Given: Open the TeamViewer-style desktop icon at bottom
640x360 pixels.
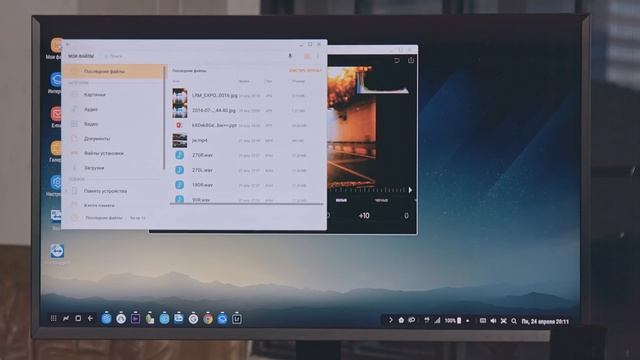Looking at the screenshot, I should click(x=57, y=251).
